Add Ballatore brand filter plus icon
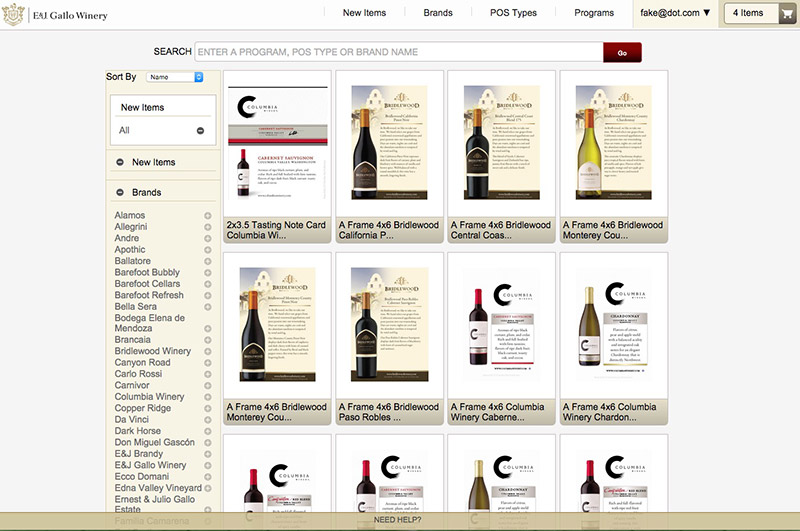Screen dimensions: 800x531 [x=208, y=261]
